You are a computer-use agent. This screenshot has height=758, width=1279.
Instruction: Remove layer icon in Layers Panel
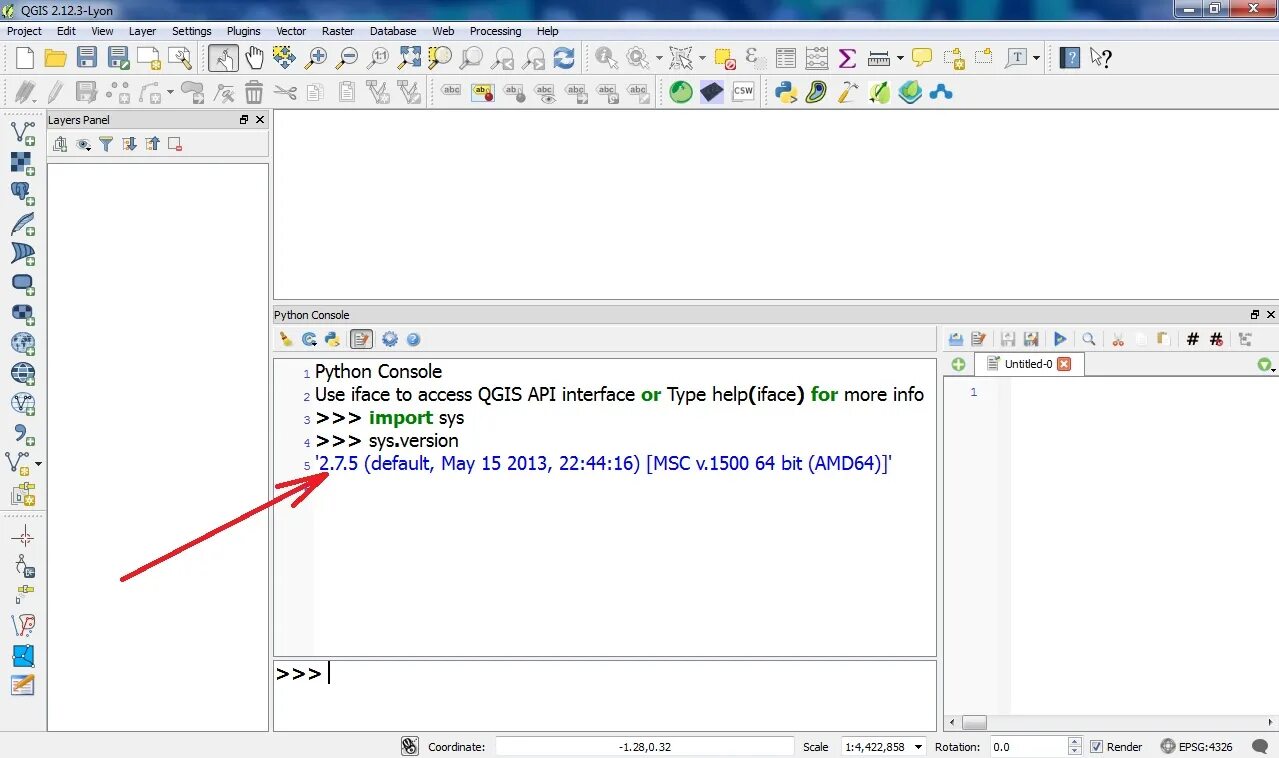coord(176,145)
